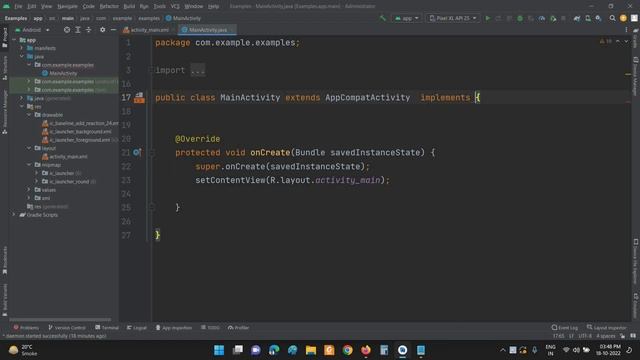The width and height of the screenshot is (640, 360).
Task: Click the yellow account avatar icon
Action: pyautogui.click(x=623, y=18)
